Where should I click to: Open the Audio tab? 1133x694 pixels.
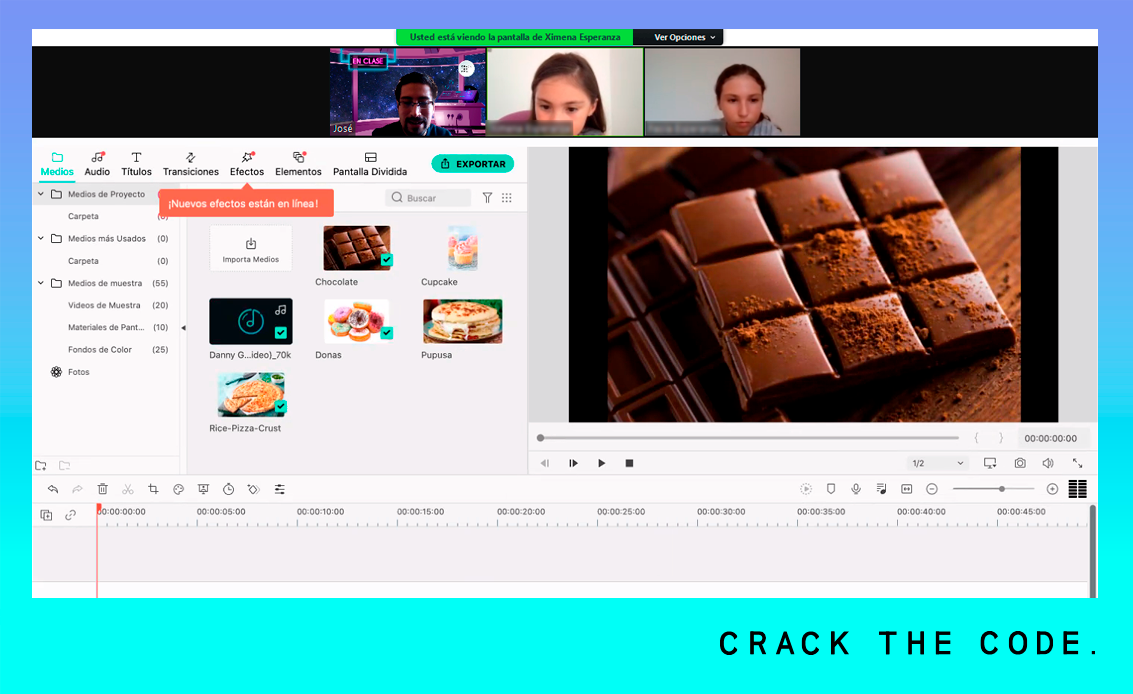(x=97, y=164)
